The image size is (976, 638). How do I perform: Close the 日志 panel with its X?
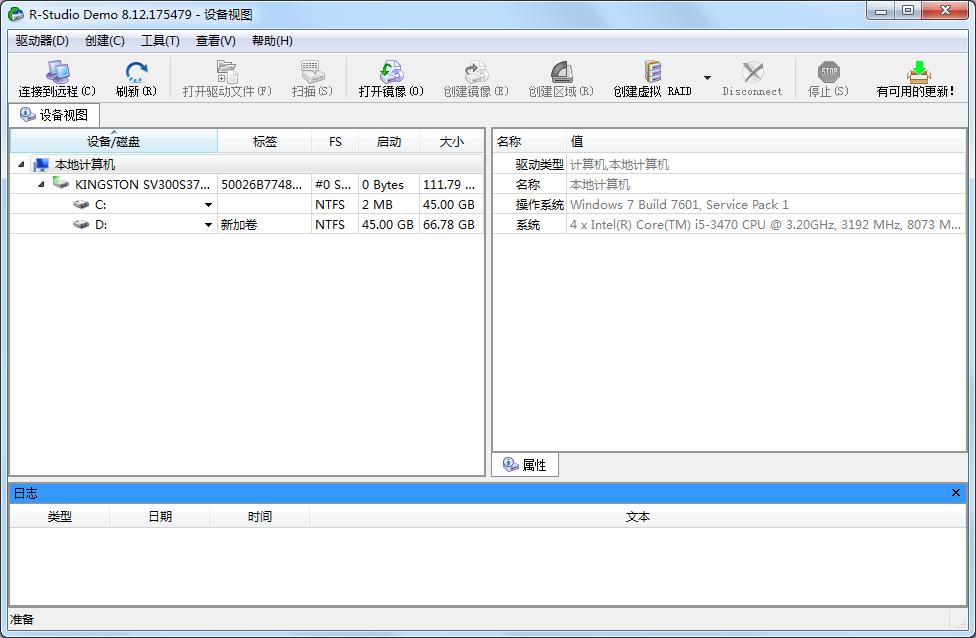955,492
